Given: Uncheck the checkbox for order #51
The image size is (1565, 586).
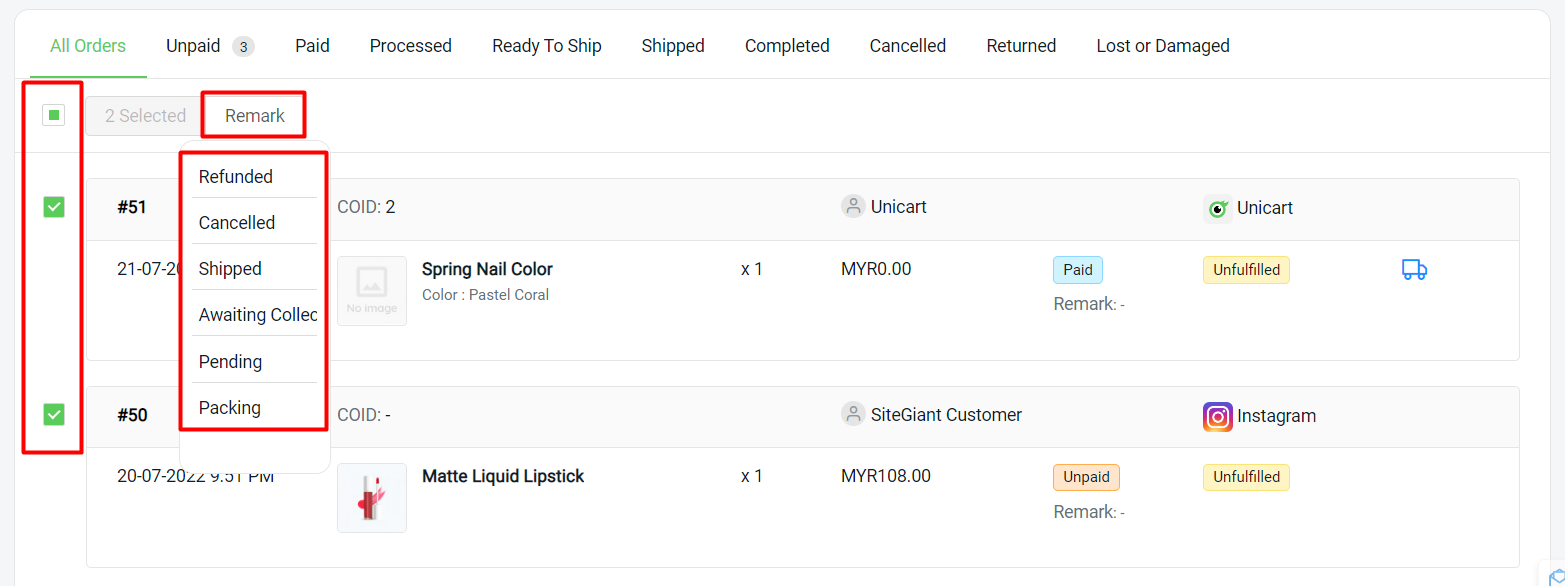Looking at the screenshot, I should coord(52,207).
